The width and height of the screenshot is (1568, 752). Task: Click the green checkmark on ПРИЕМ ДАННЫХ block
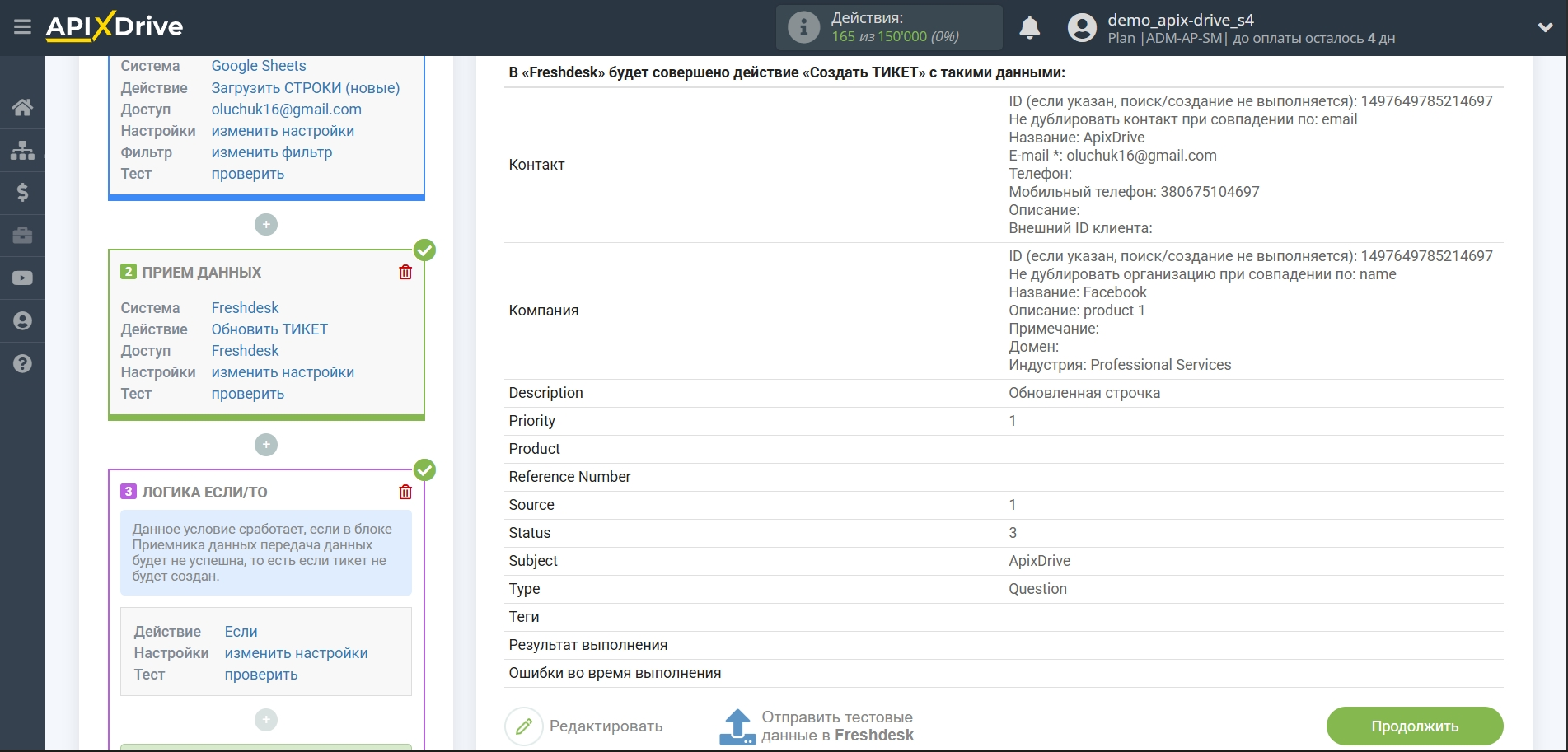(x=424, y=250)
